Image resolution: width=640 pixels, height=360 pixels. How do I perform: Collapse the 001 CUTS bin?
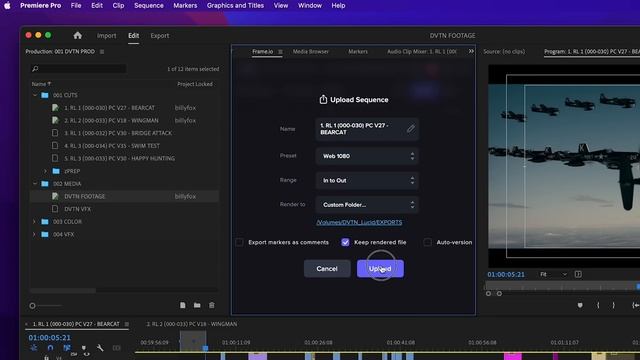coord(35,95)
